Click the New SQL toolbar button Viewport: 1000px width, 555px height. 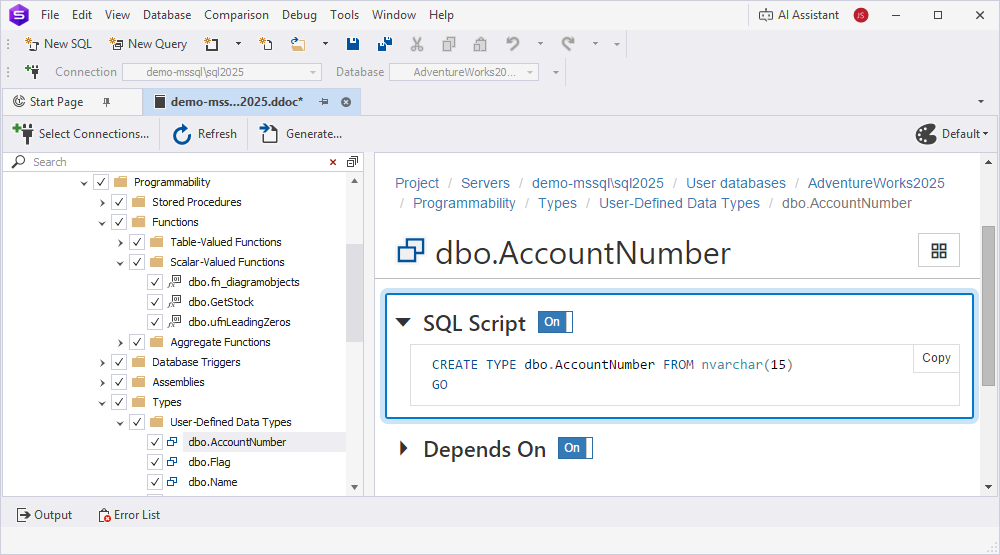coord(58,44)
